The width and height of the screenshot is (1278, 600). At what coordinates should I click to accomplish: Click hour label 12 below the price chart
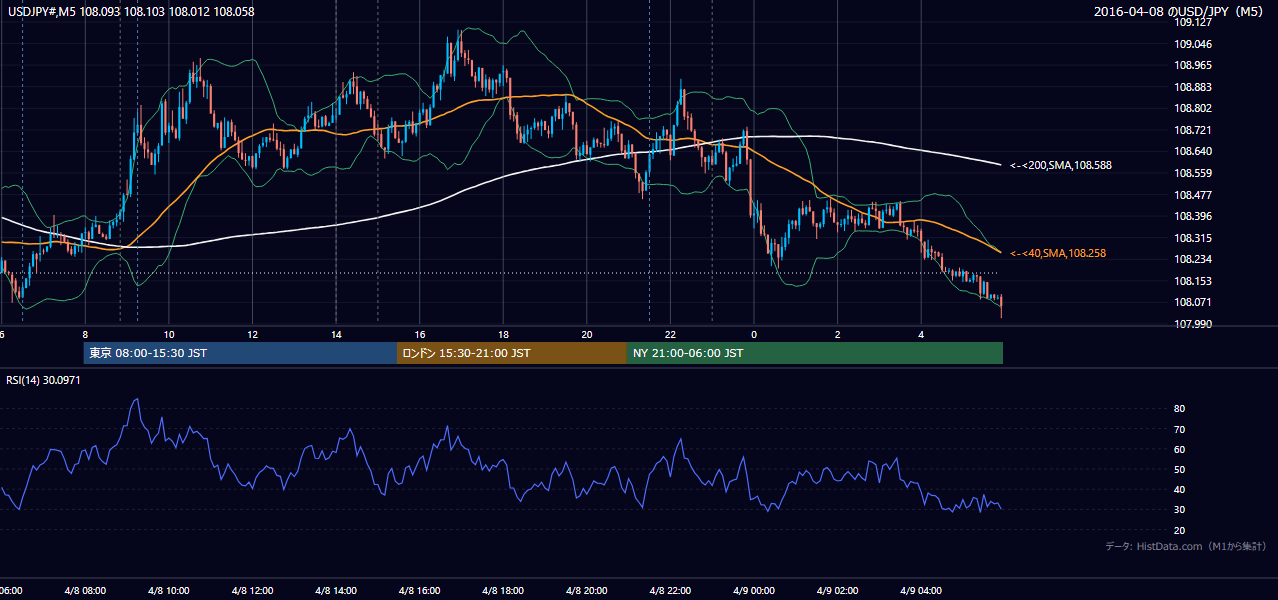[x=253, y=334]
